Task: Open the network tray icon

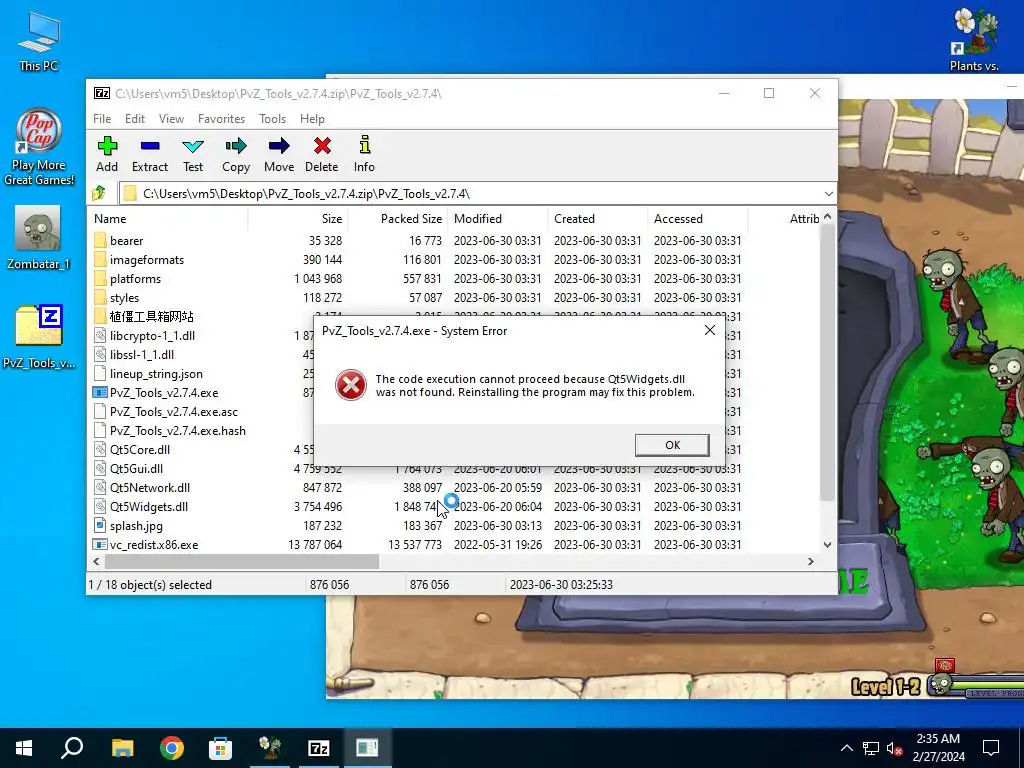Action: pyautogui.click(x=871, y=748)
